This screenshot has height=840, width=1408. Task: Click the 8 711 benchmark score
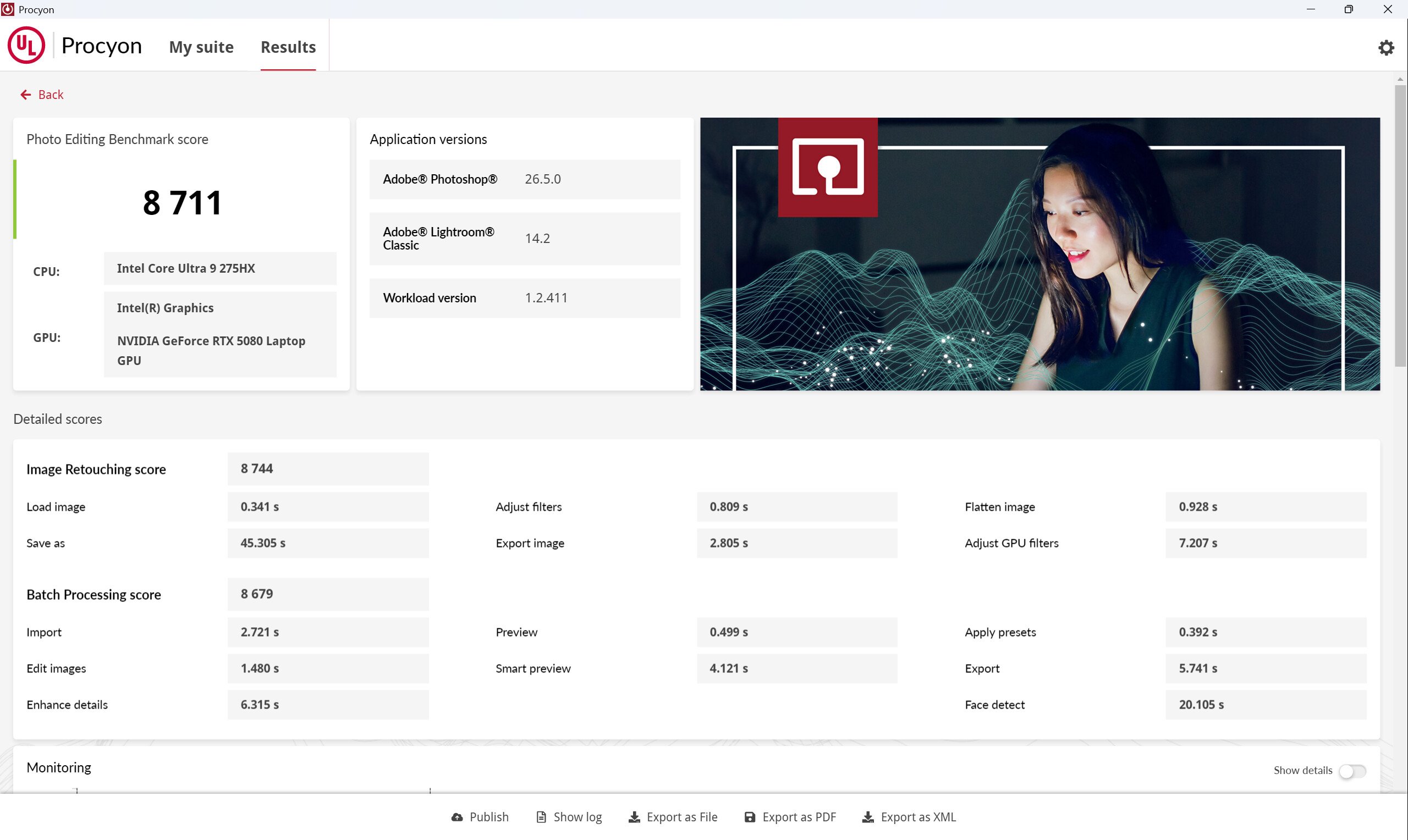click(182, 203)
